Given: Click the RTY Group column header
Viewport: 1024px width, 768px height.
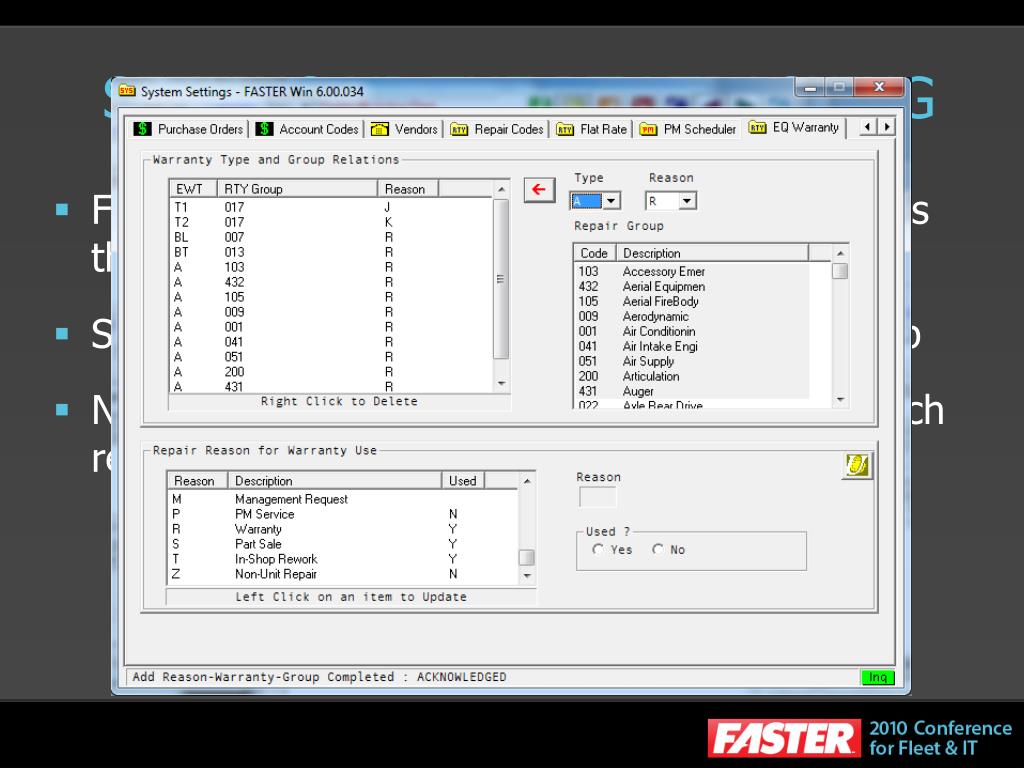Looking at the screenshot, I should point(297,189).
